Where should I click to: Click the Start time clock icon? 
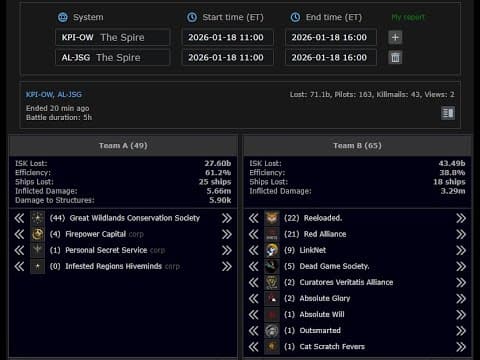coord(192,17)
